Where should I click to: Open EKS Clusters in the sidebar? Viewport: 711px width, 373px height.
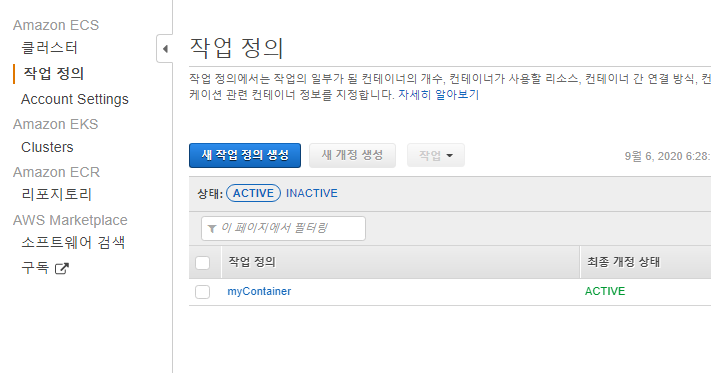[x=47, y=147]
